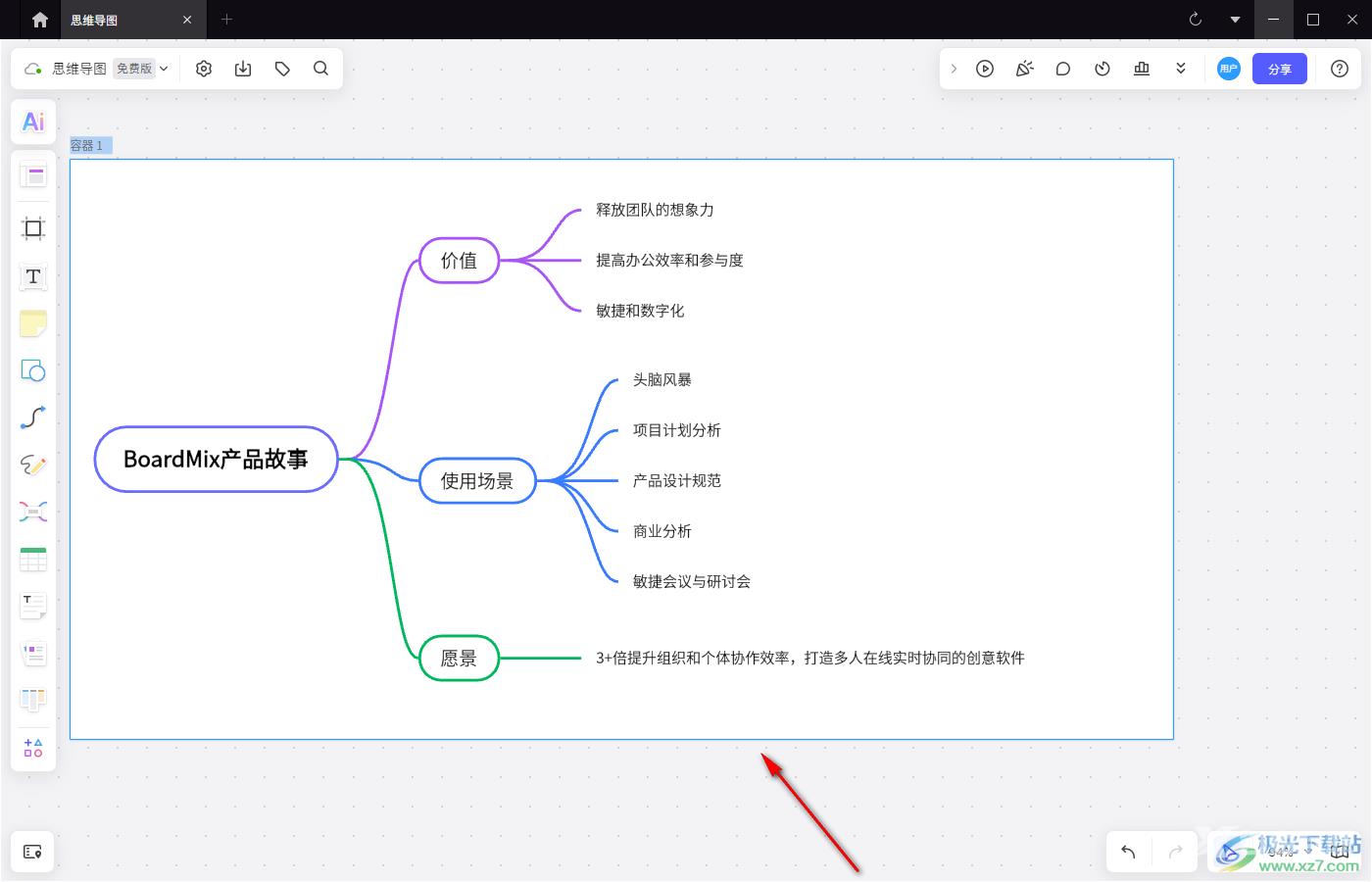Select the sticky note tool

click(x=33, y=323)
